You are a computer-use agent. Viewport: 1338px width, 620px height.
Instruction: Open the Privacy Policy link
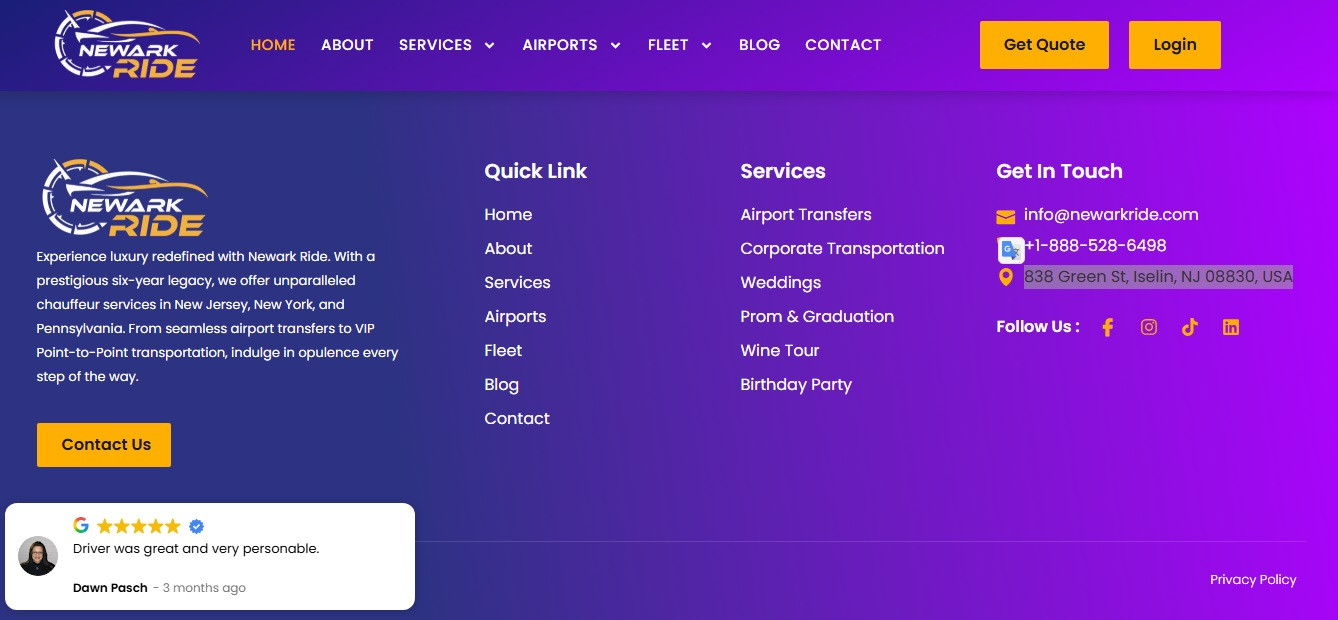click(x=1253, y=580)
